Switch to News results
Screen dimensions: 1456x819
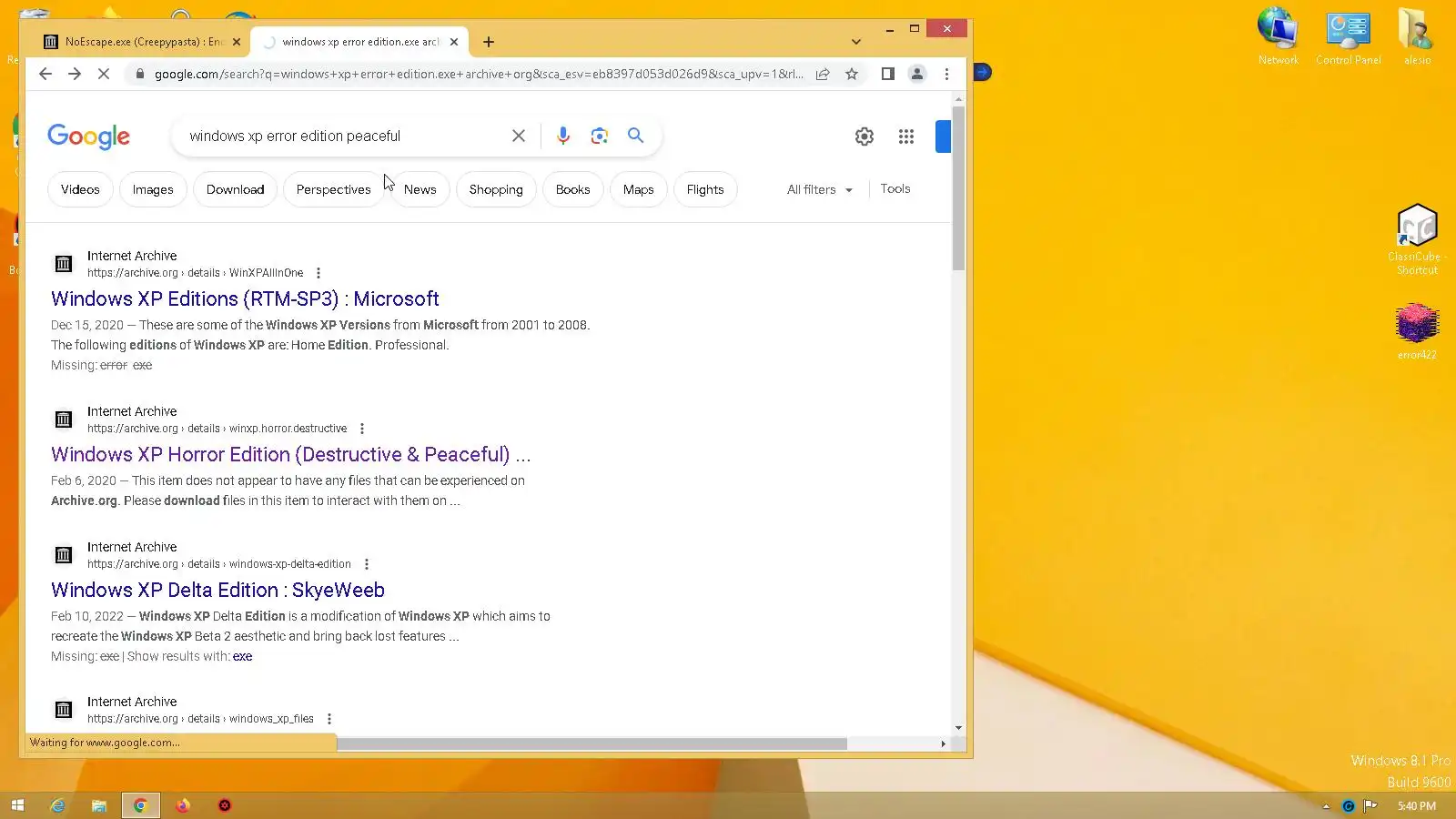click(420, 189)
